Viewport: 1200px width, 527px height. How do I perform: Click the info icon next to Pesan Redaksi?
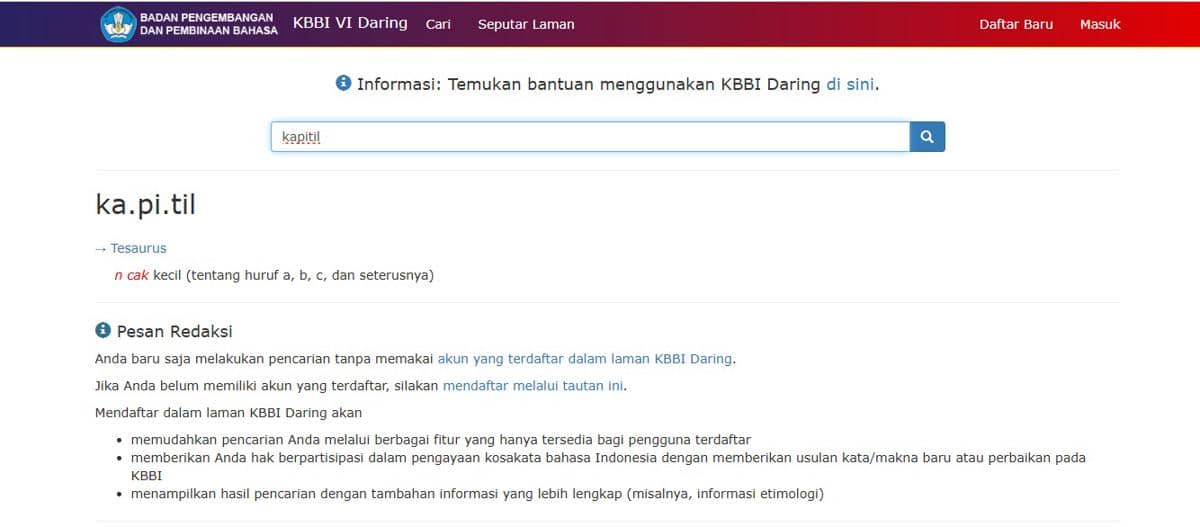click(x=102, y=330)
